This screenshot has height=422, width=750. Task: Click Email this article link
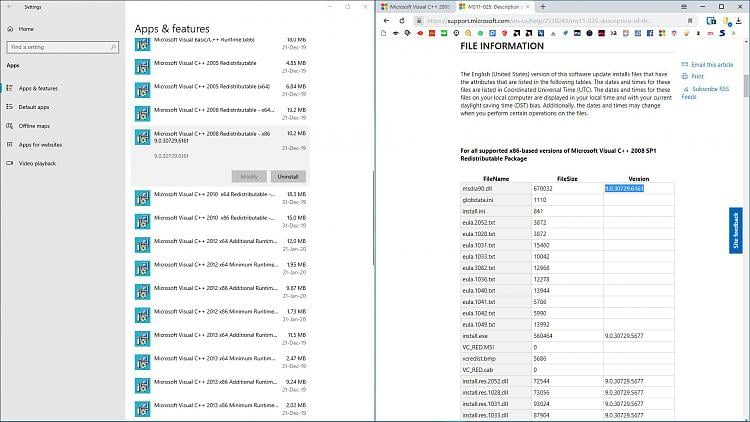tap(707, 65)
